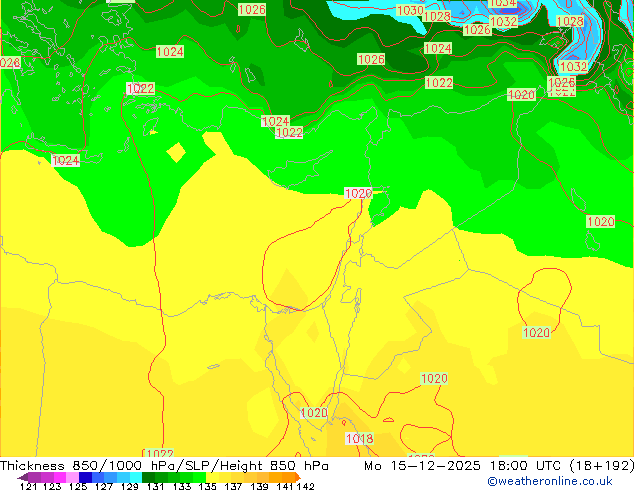Open the weatheronline.co.uk copyright link
Image resolution: width=634 pixels, height=490 pixels.
(x=550, y=481)
